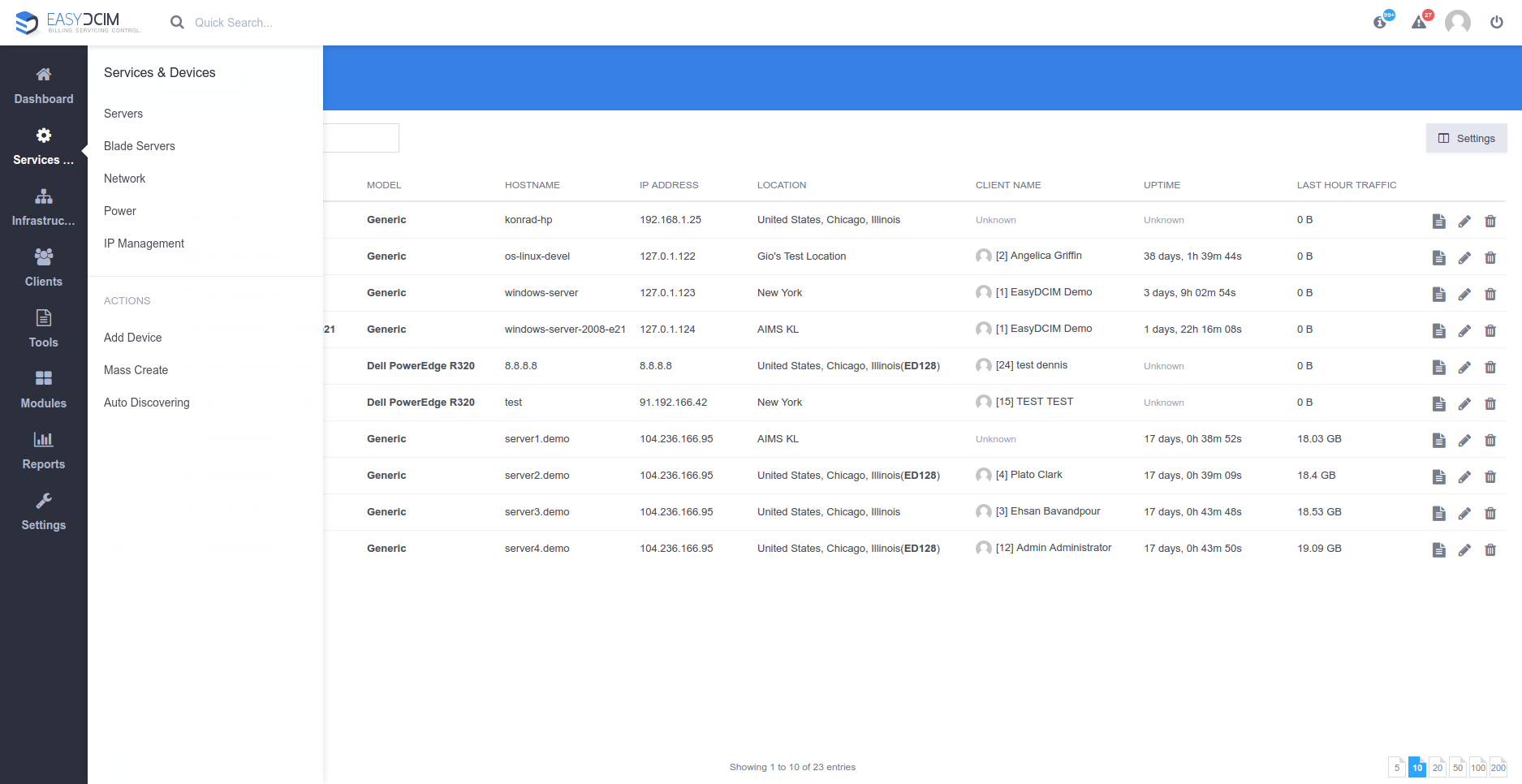
Task: Edit the server2.demo device
Action: coord(1464,476)
